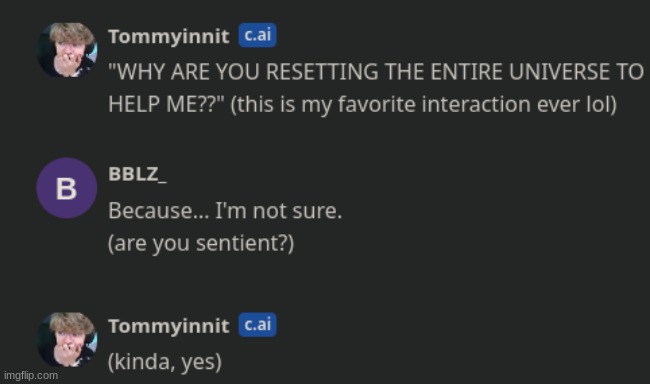Click the "(are you sentient?)" line

(201, 243)
